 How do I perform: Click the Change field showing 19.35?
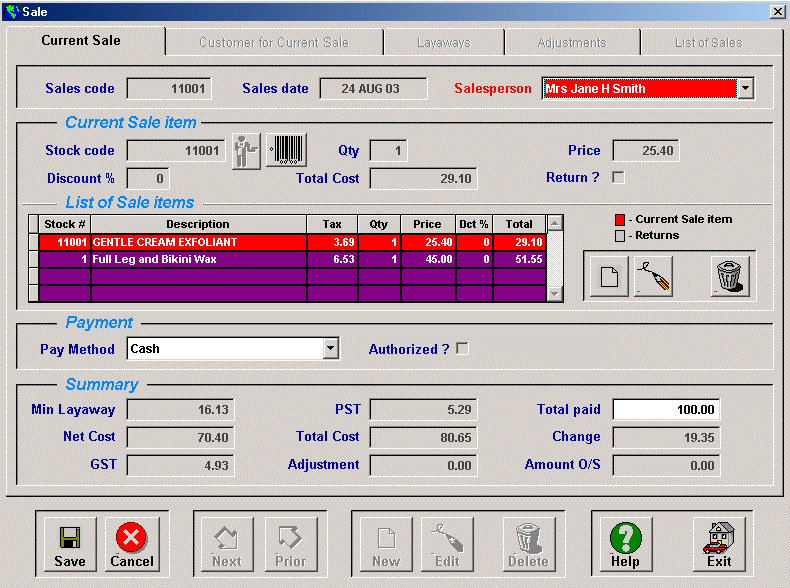666,437
